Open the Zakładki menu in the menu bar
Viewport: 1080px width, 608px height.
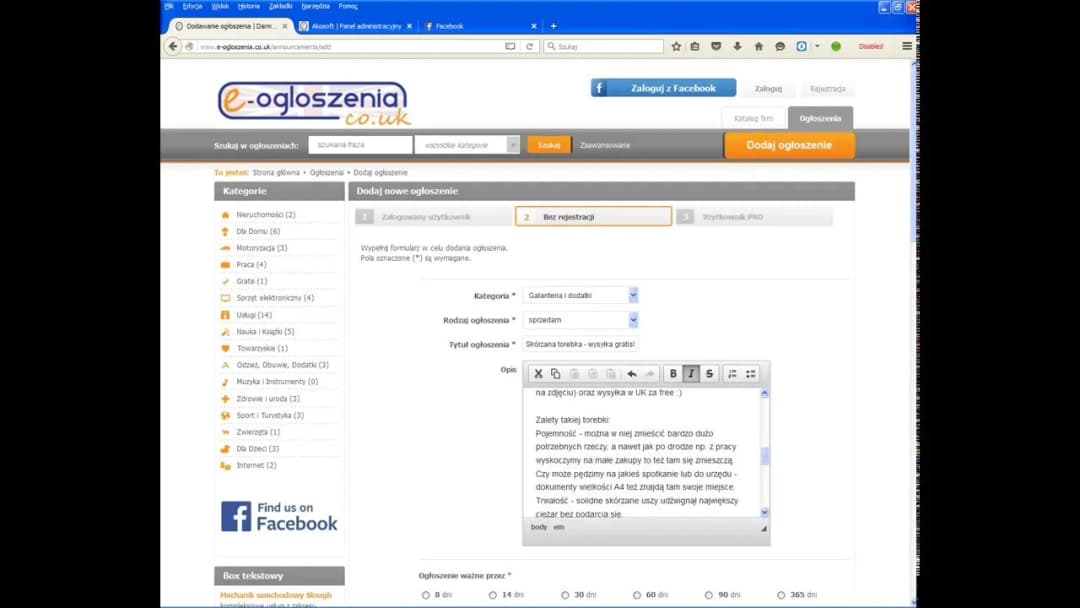280,6
